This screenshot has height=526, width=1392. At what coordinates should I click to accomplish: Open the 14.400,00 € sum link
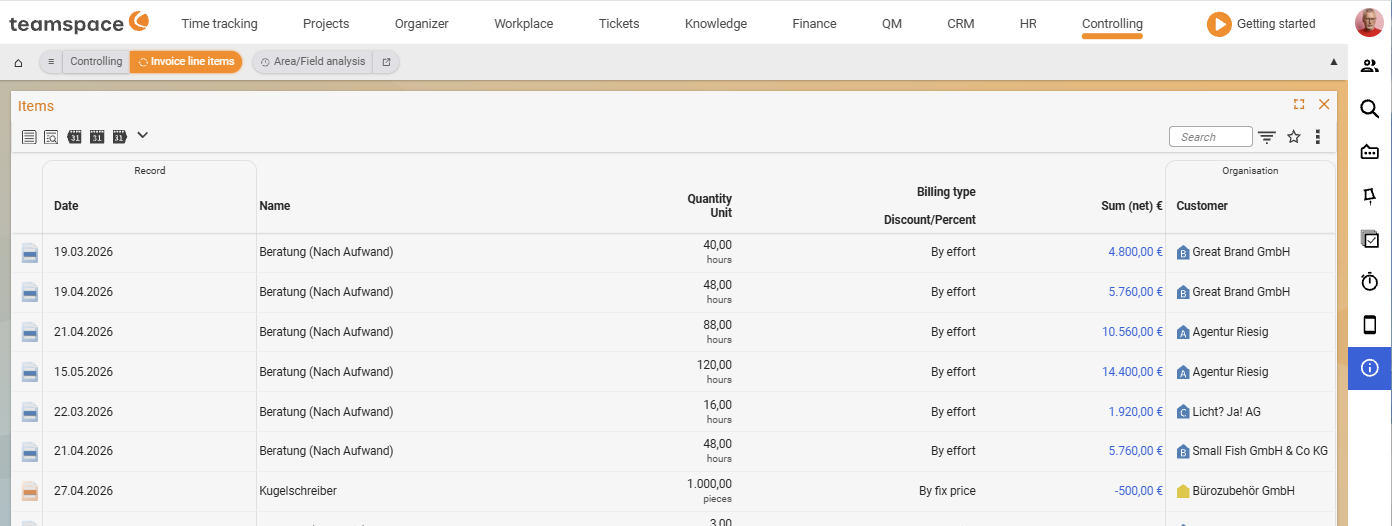click(1132, 372)
